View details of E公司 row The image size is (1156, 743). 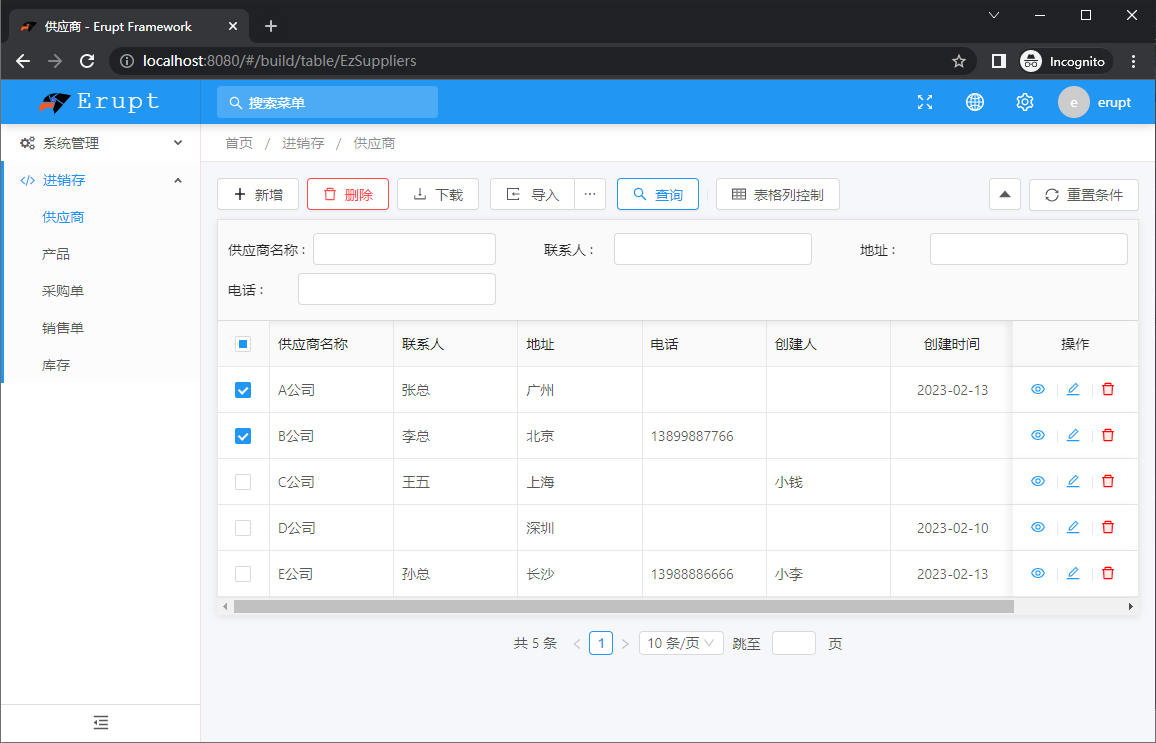click(x=1038, y=573)
